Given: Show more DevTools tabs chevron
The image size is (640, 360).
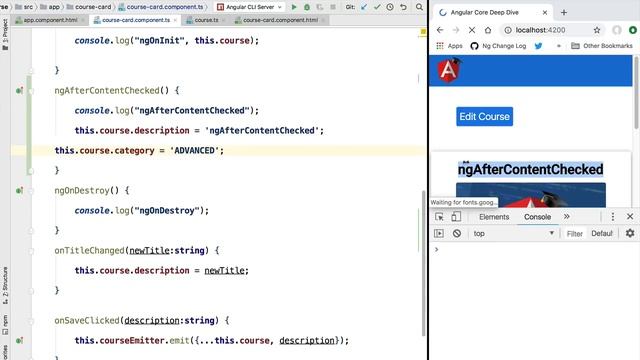Looking at the screenshot, I should 567,217.
